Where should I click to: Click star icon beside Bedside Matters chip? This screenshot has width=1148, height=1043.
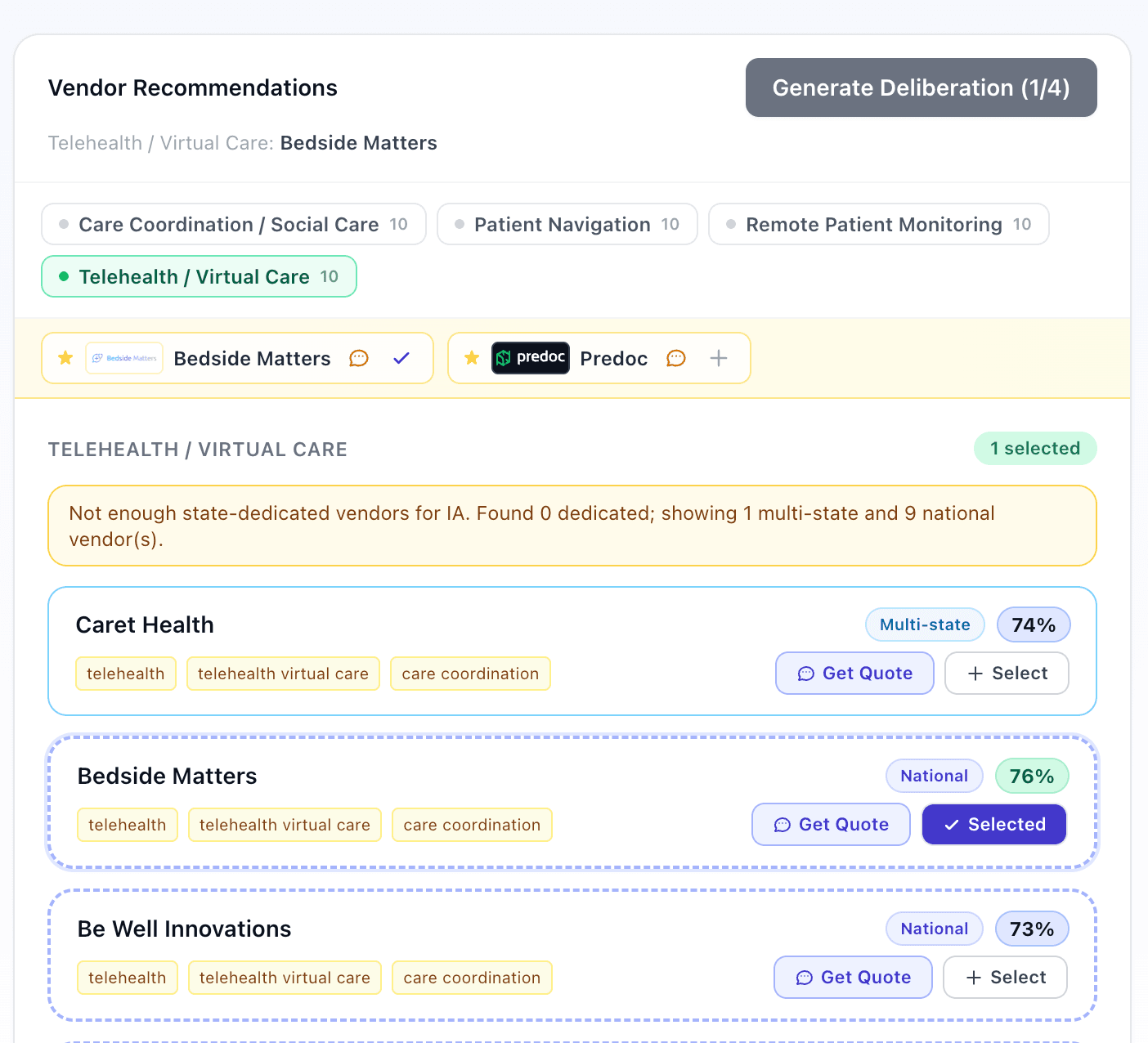(66, 358)
